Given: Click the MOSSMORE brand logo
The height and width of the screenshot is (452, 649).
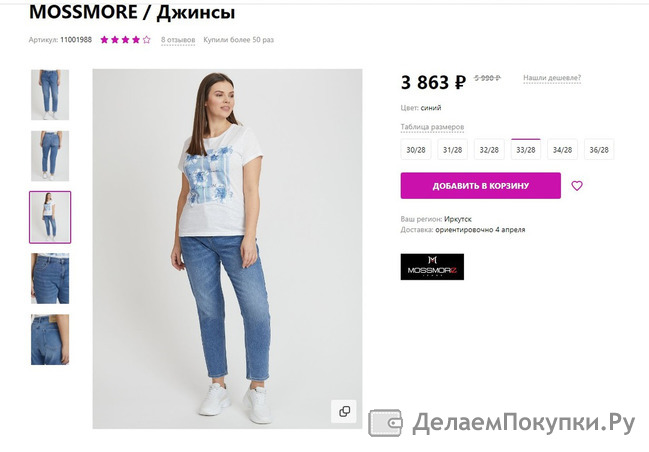Looking at the screenshot, I should (432, 267).
